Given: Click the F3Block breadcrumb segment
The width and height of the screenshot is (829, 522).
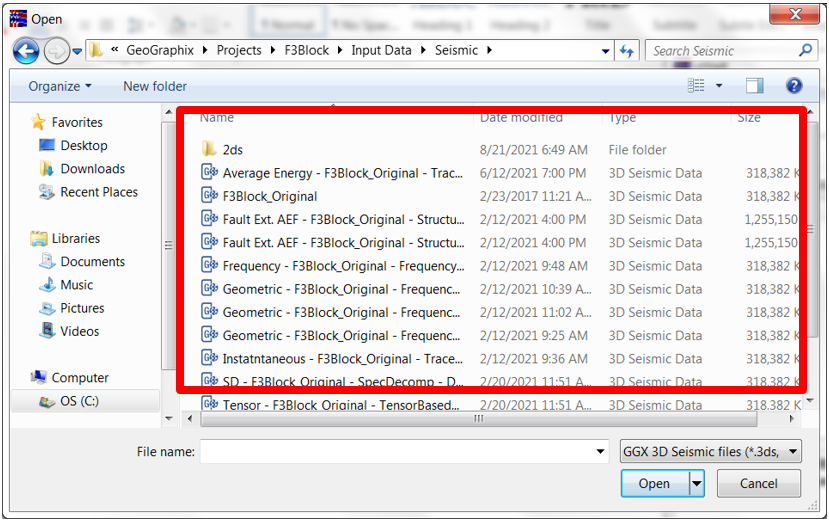Looking at the screenshot, I should coord(307,50).
